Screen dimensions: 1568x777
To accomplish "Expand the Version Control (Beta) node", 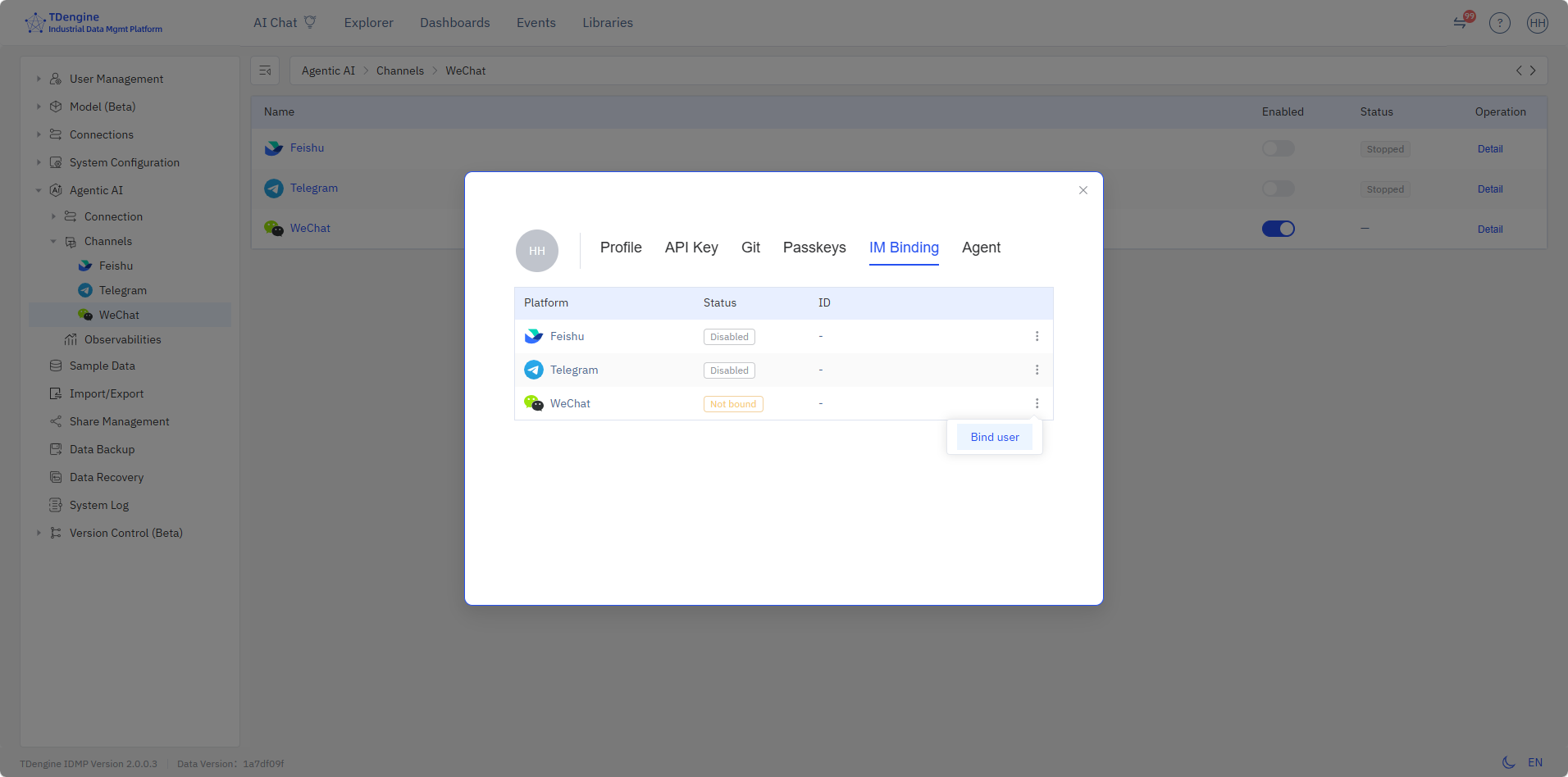I will click(x=39, y=533).
